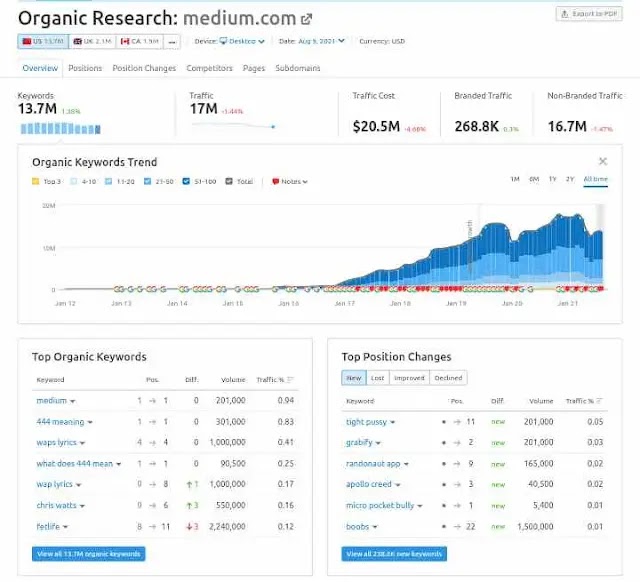This screenshot has height=582, width=640.
Task: Expand randonaut app keyword dropdown
Action: [406, 464]
